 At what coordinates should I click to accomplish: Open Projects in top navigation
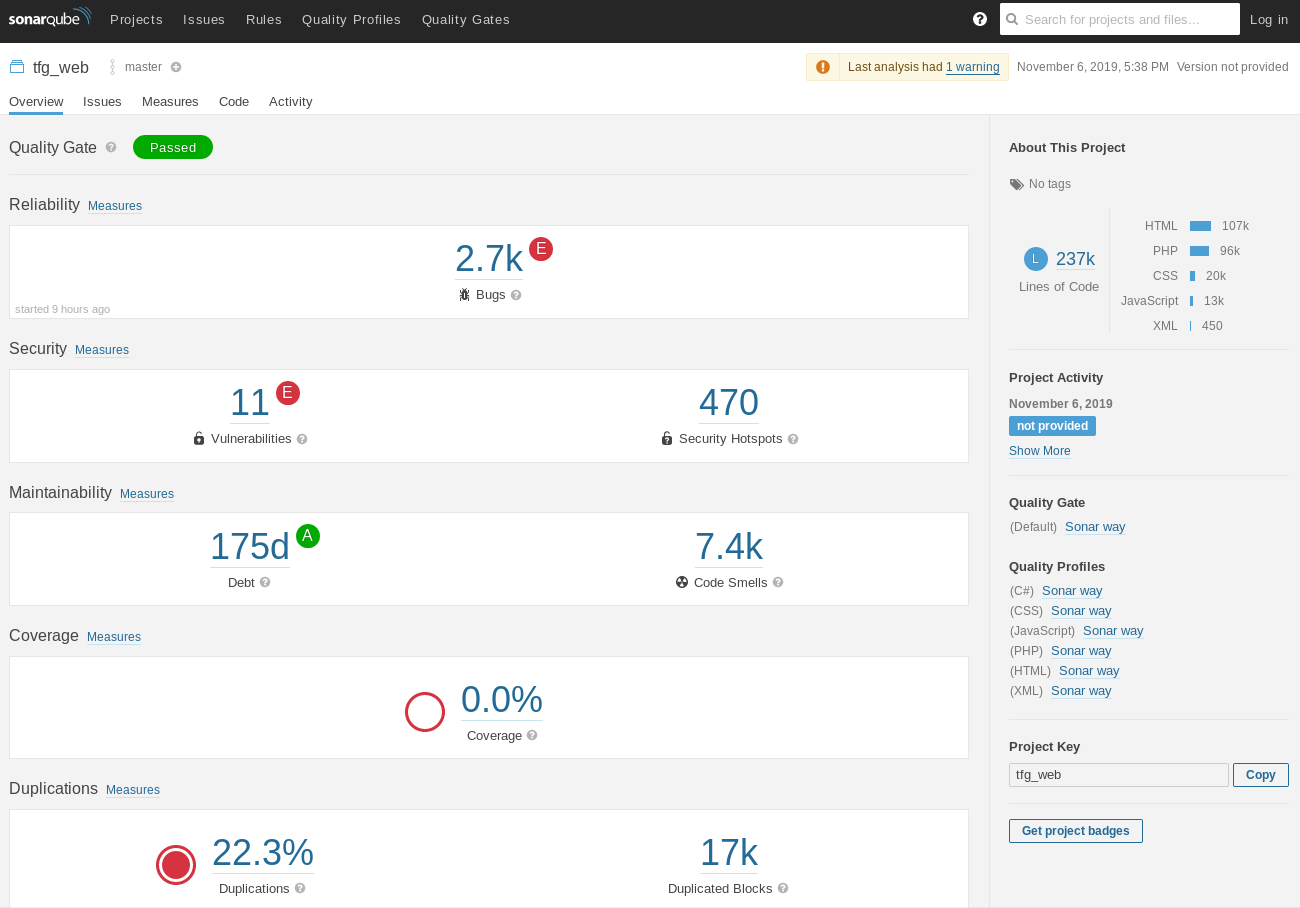(x=136, y=19)
